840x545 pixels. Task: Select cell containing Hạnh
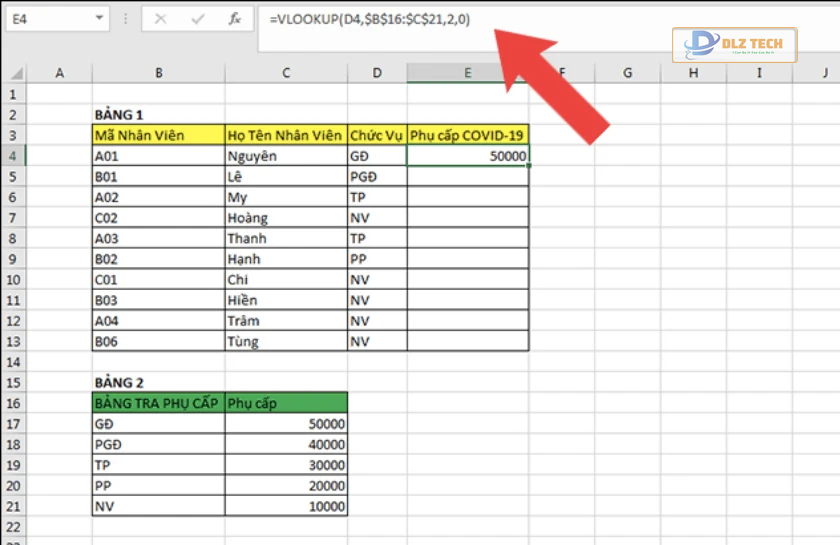point(286,259)
